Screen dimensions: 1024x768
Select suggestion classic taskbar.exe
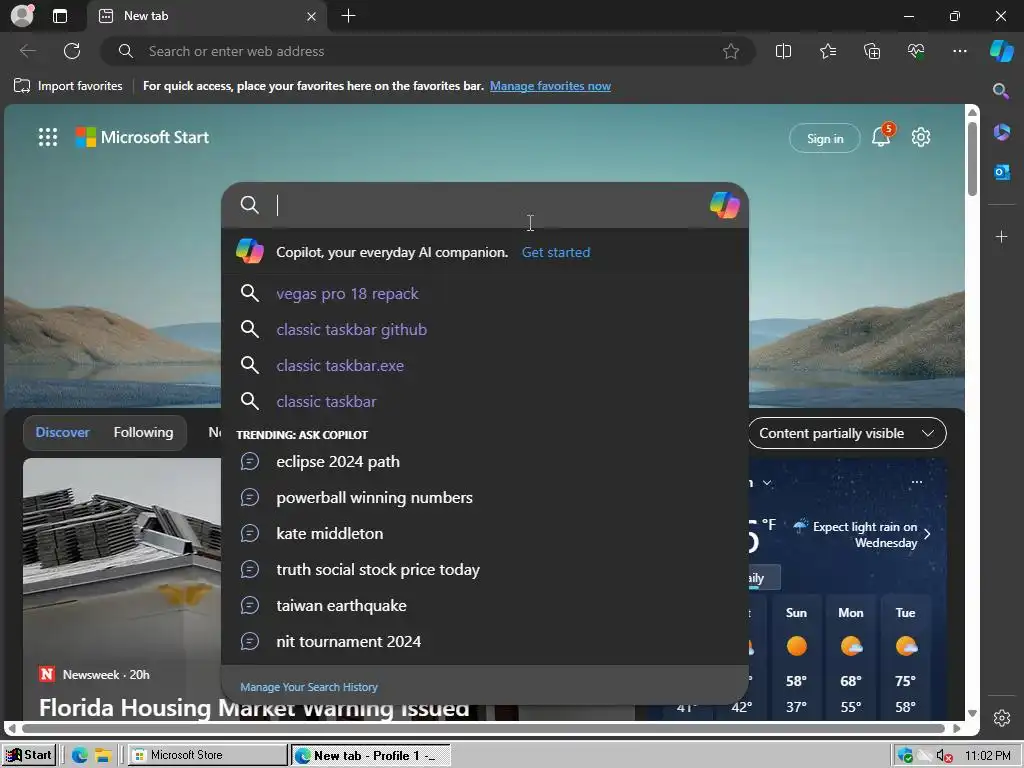pos(485,366)
